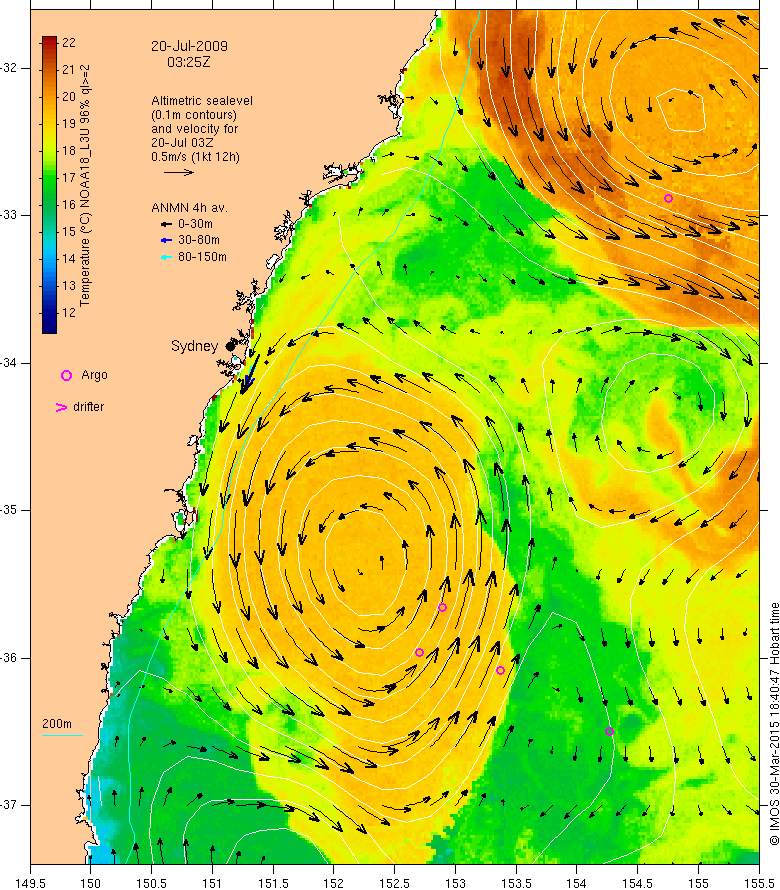Click the Sydney city label

pos(194,346)
